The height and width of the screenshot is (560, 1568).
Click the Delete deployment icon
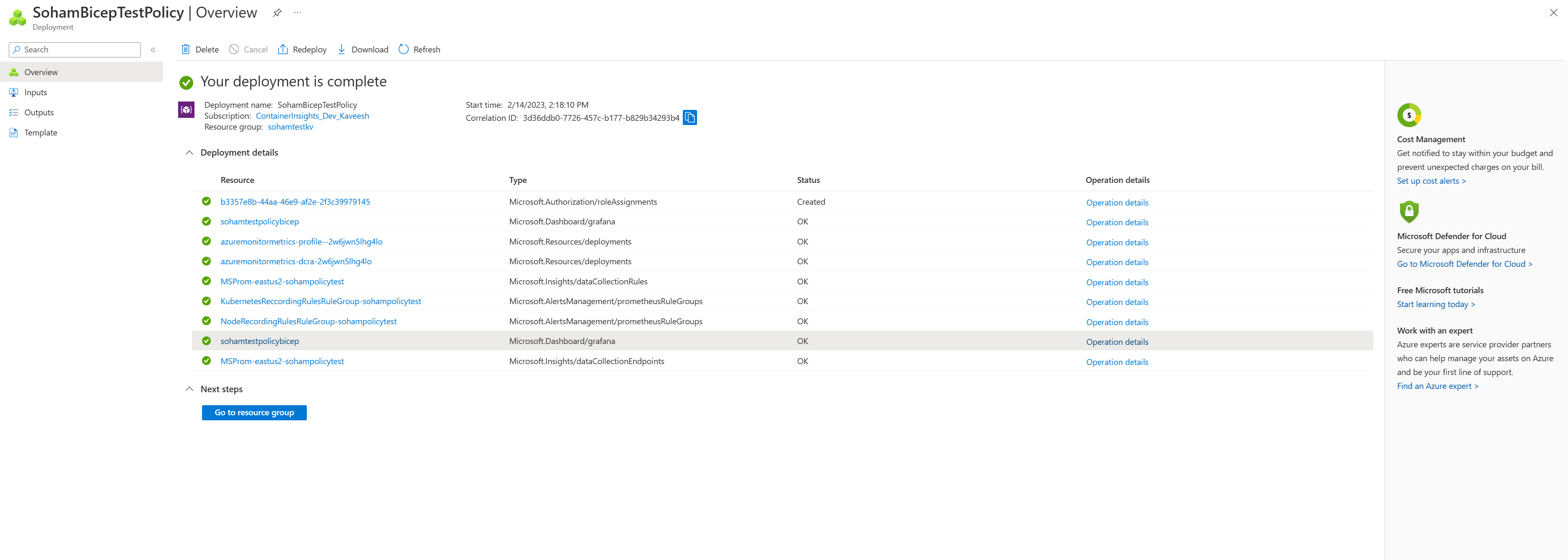point(186,49)
